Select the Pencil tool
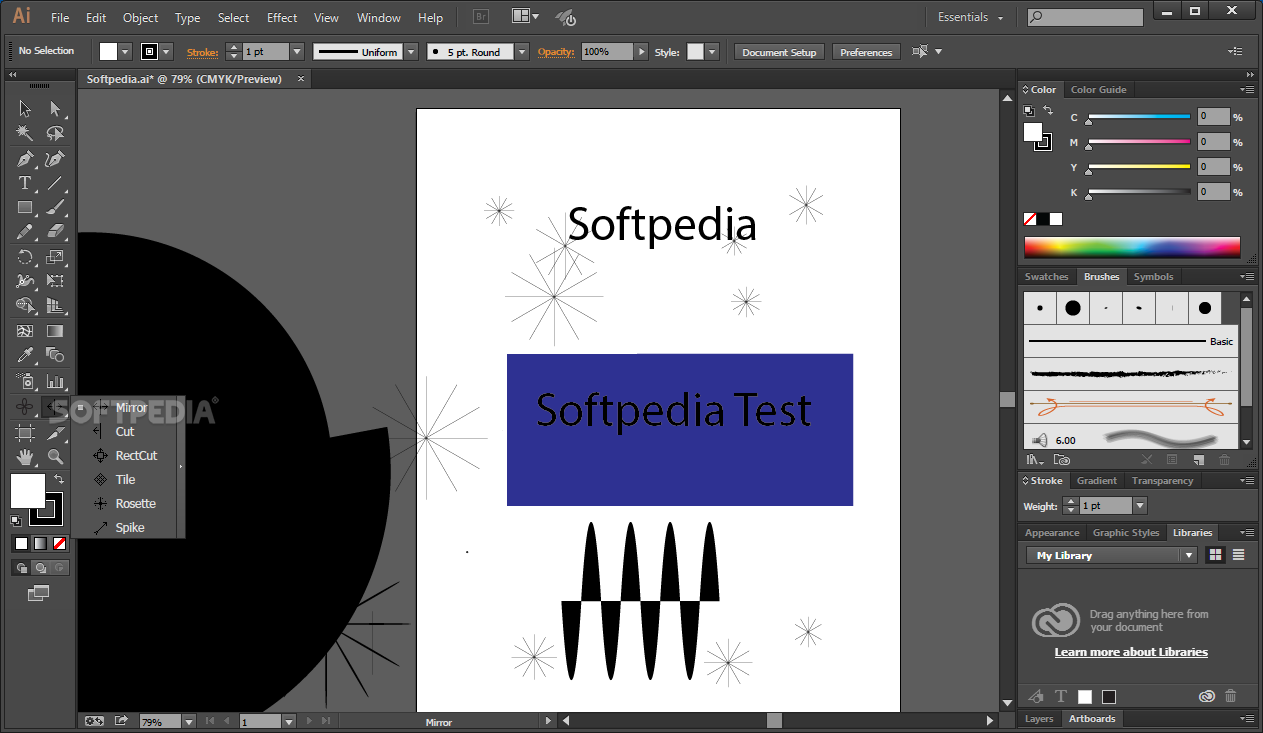The image size is (1263, 733). click(x=25, y=232)
